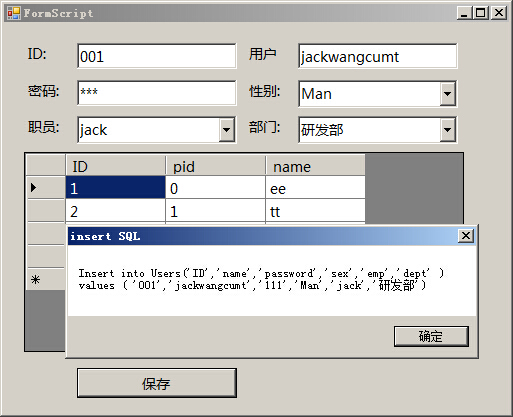513x417 pixels.
Task: Click the row header of row 2
Action: tap(46, 211)
